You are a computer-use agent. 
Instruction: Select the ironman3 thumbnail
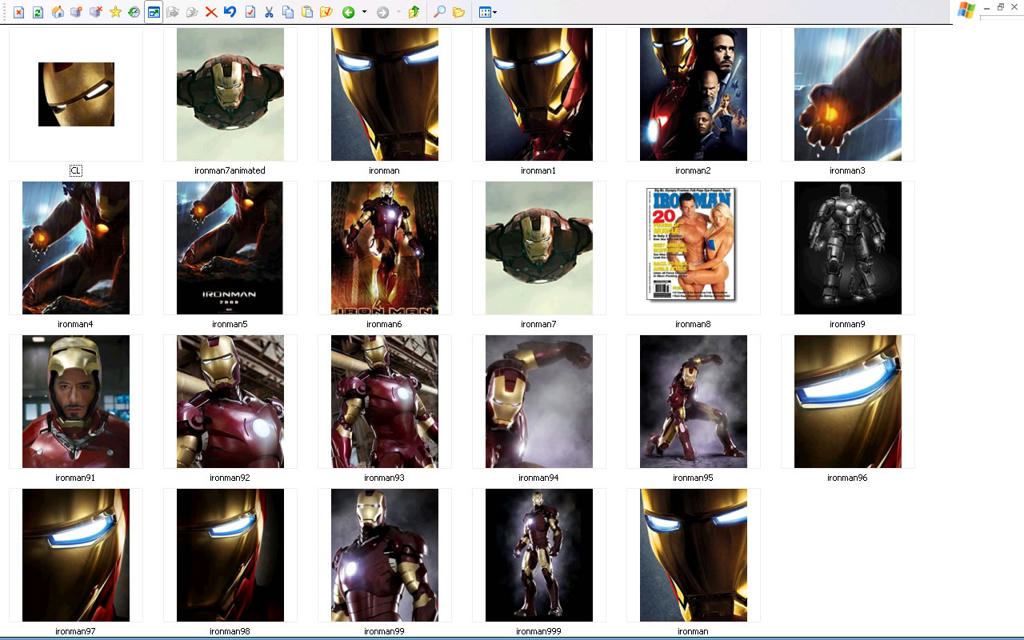(848, 94)
